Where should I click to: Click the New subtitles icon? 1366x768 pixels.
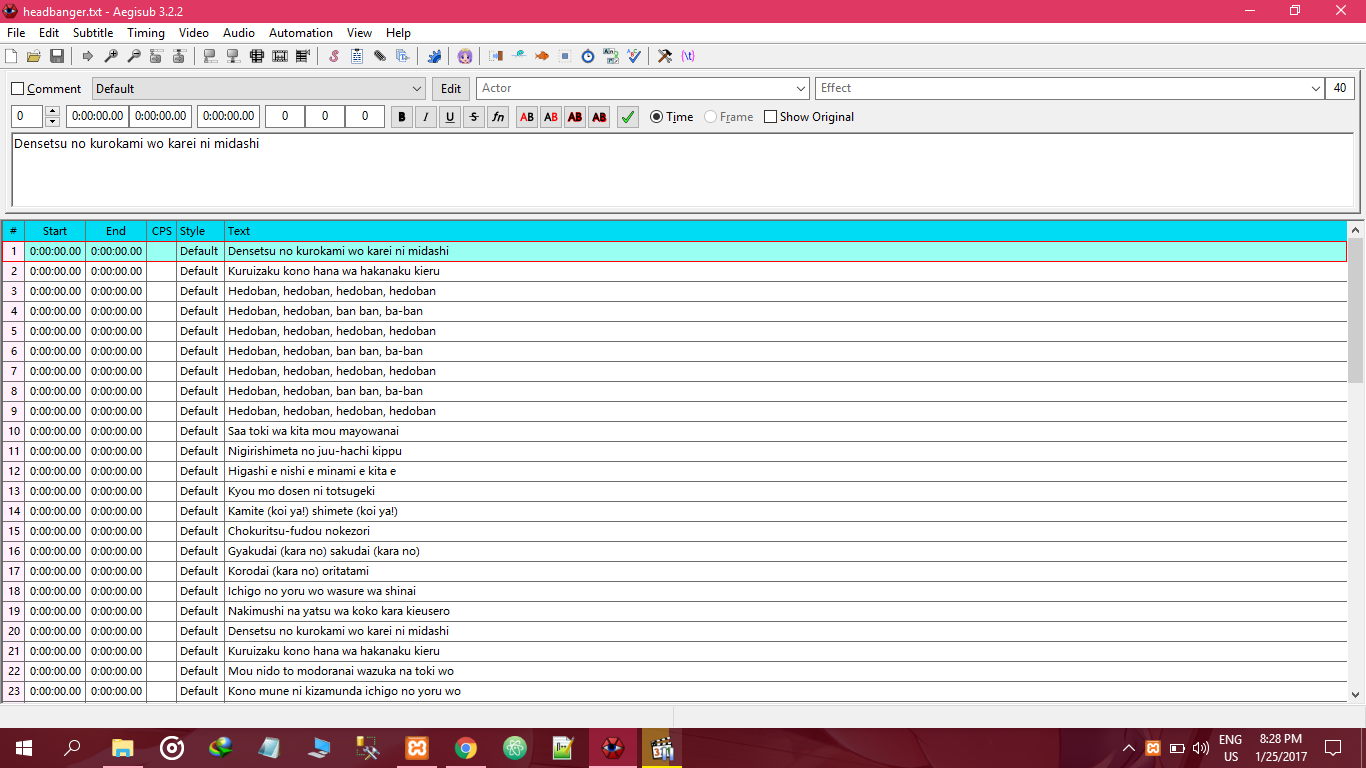point(13,56)
